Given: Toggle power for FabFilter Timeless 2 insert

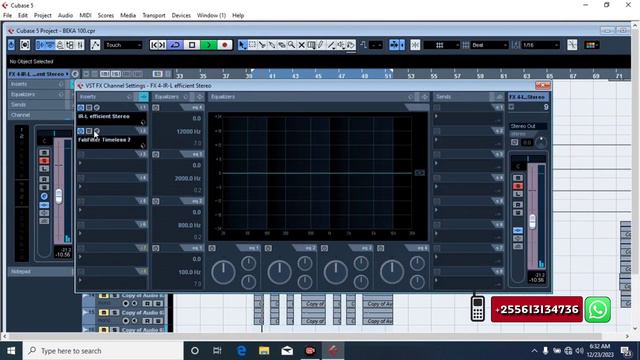Looking at the screenshot, I should point(81,131).
